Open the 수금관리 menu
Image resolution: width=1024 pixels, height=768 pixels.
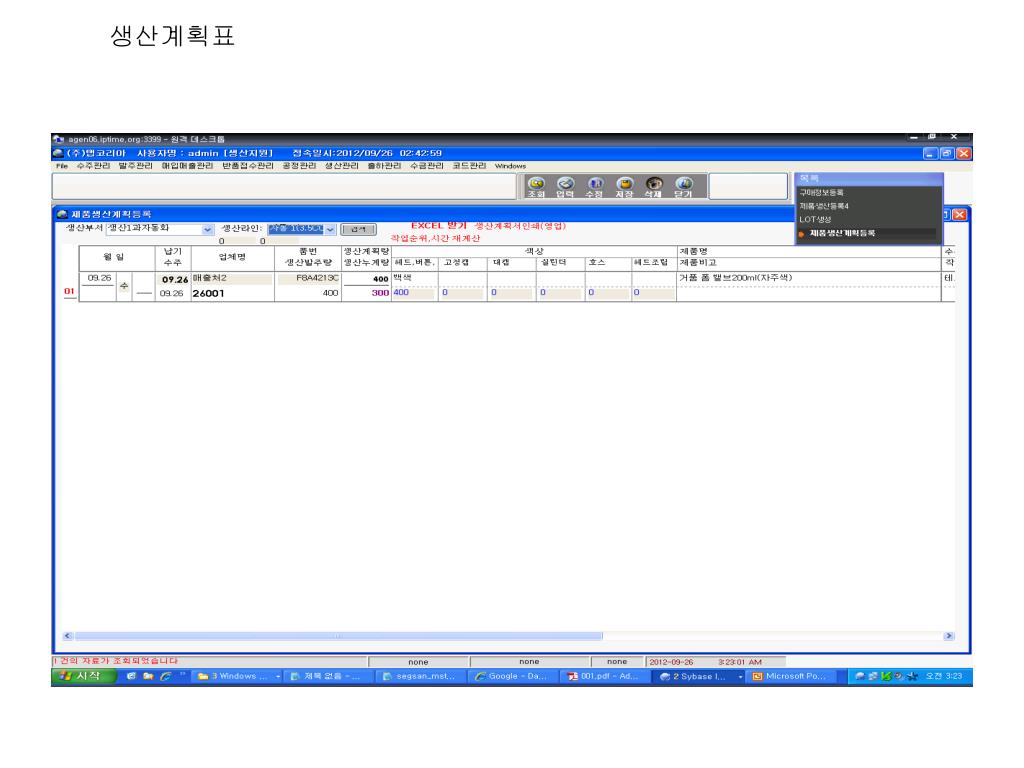(426, 166)
